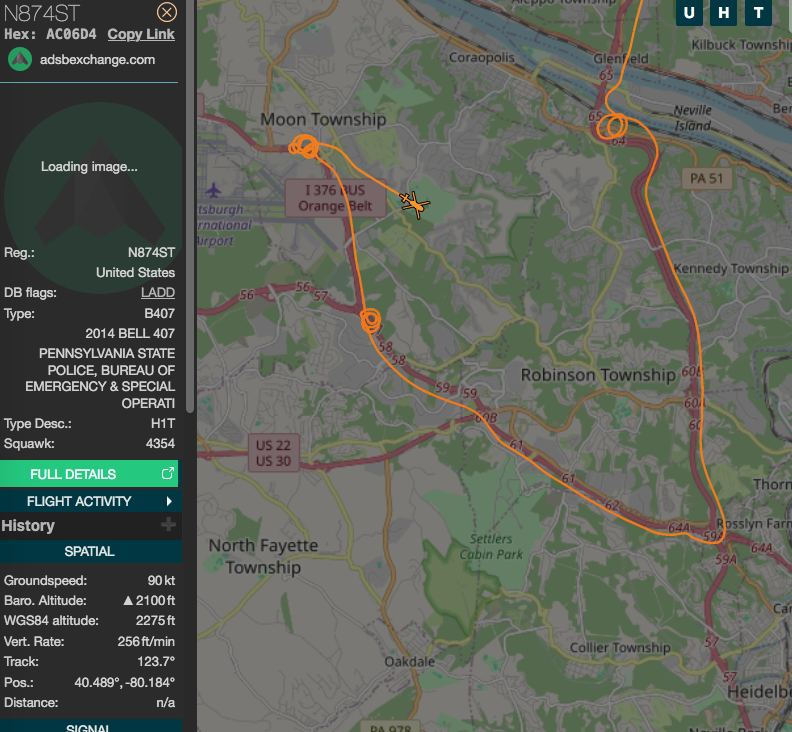Click the I 376 BUS Orange Belt label
This screenshot has height=732, width=792.
pos(335,198)
